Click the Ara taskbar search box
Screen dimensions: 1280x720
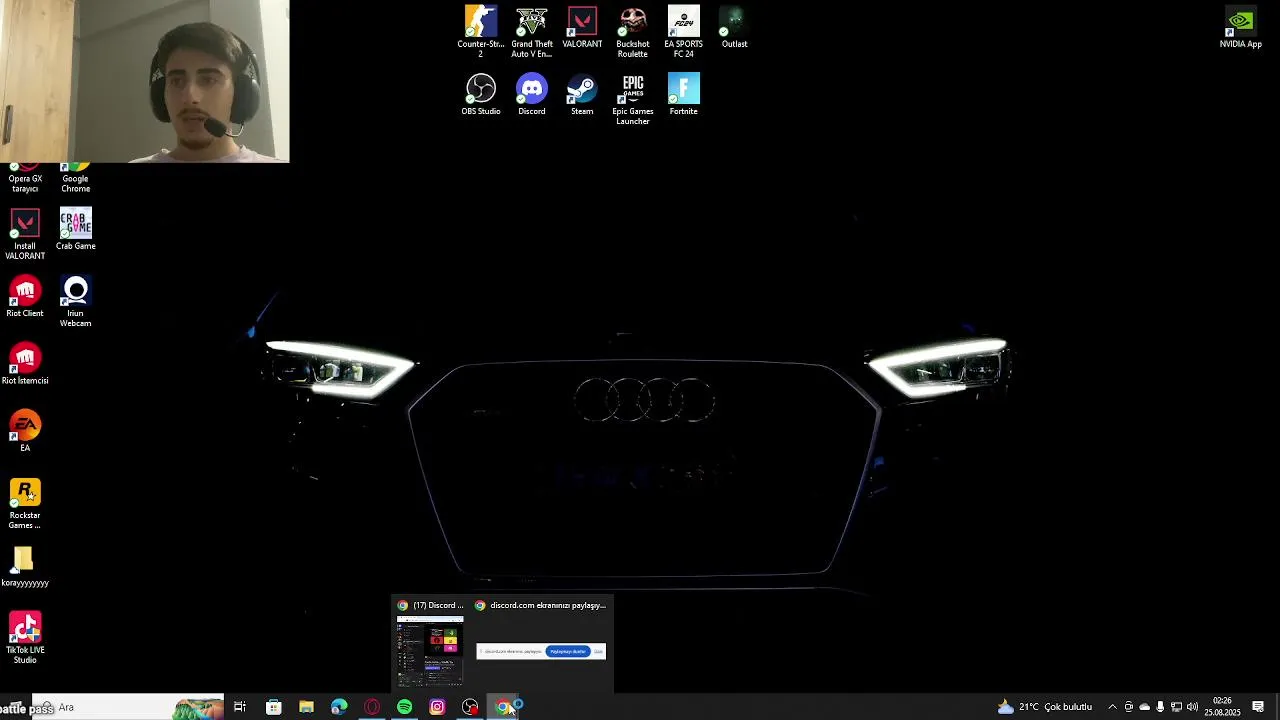pos(128,707)
